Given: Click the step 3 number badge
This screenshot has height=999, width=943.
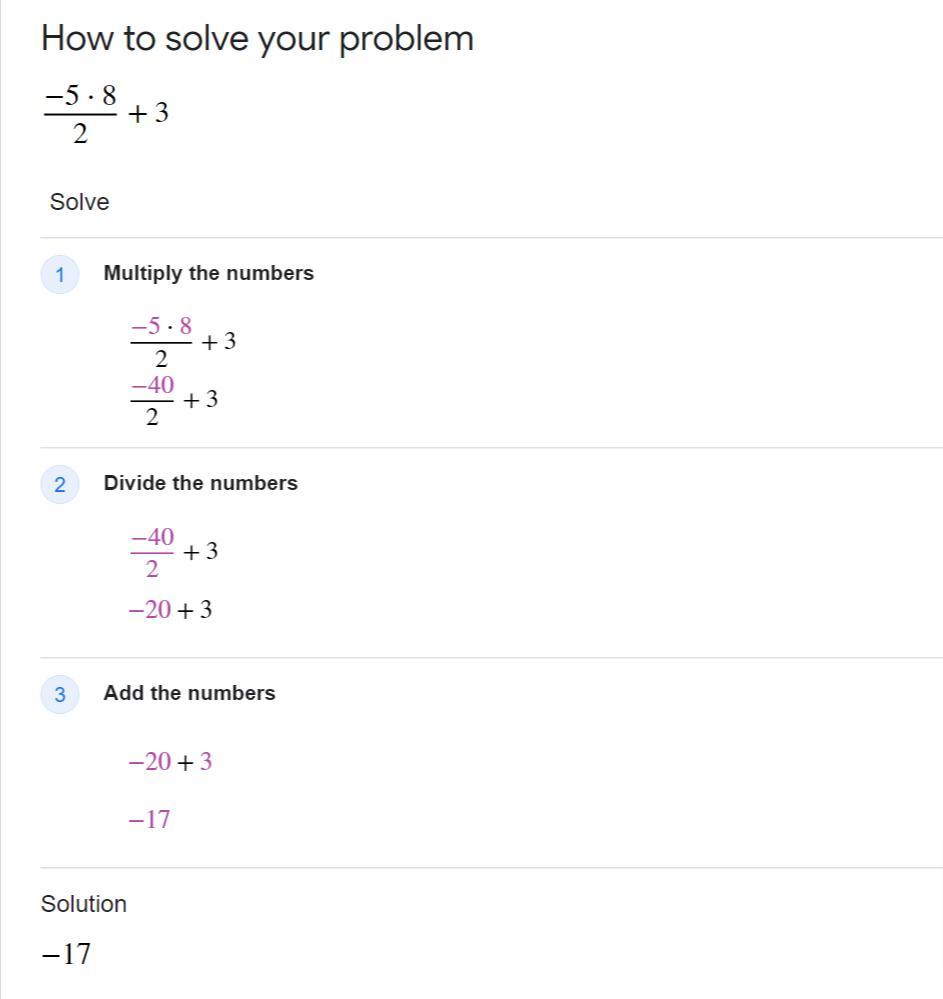Looking at the screenshot, I should [x=60, y=695].
